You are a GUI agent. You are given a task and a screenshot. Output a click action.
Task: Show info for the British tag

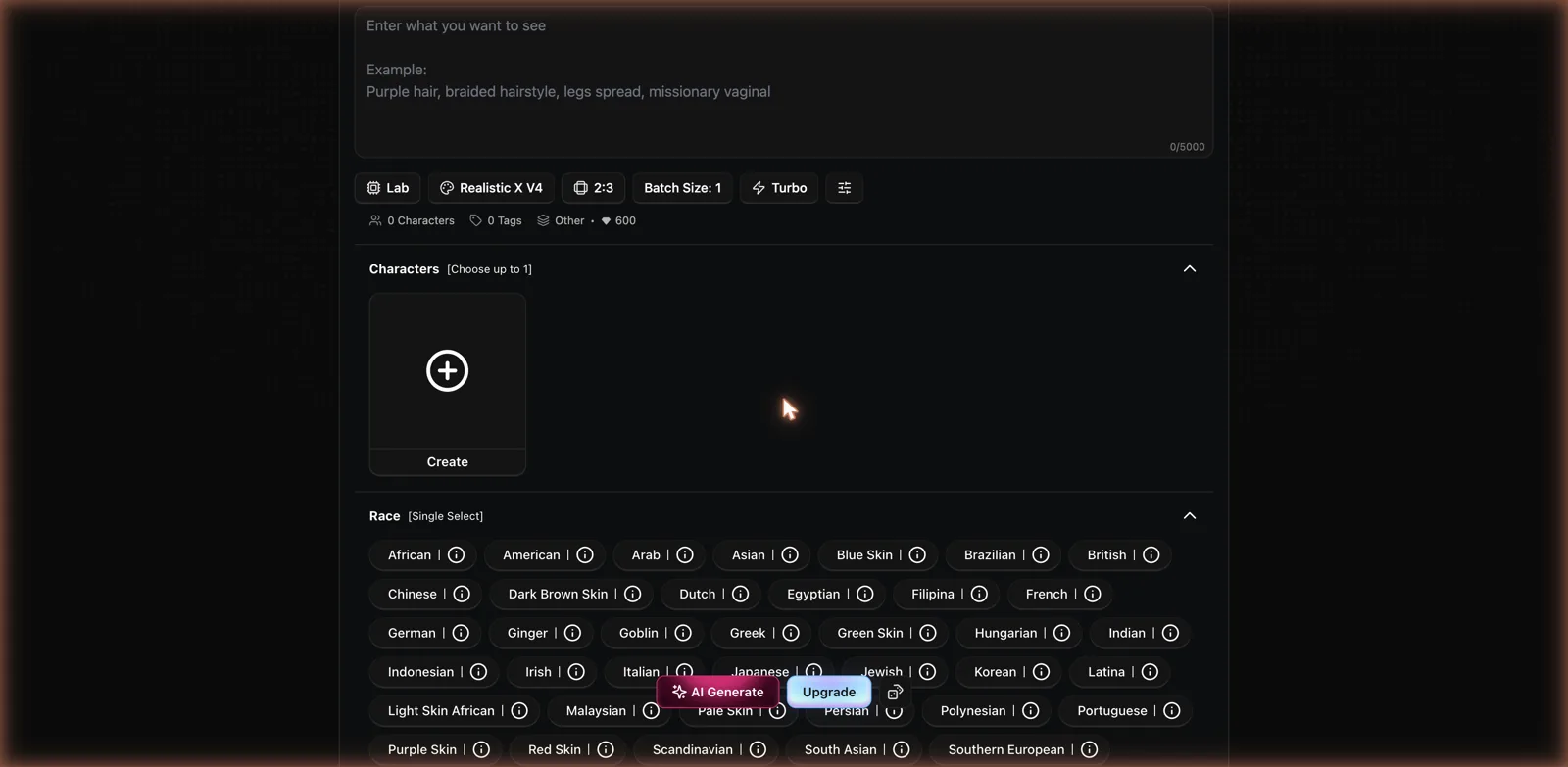pyautogui.click(x=1151, y=555)
